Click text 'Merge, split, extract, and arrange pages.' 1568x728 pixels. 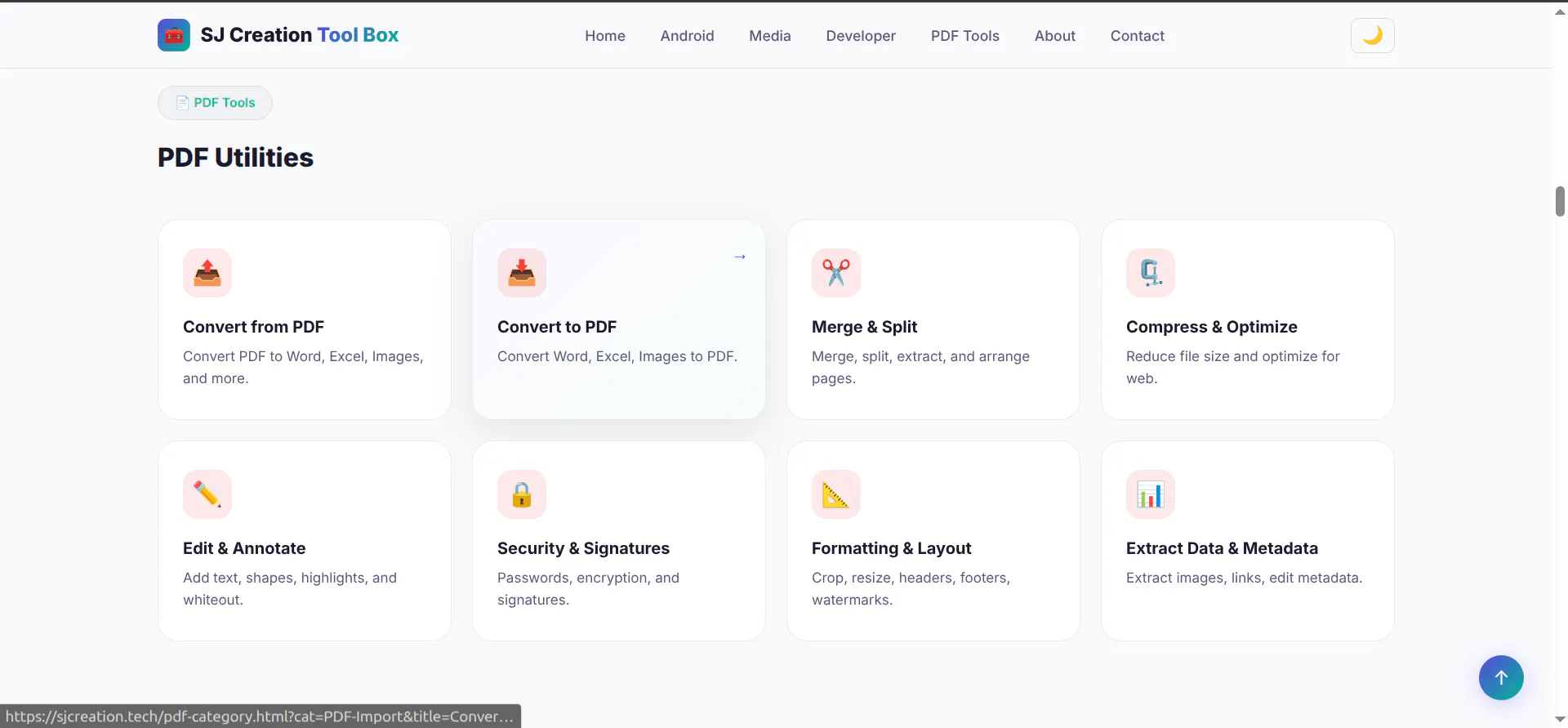(920, 368)
